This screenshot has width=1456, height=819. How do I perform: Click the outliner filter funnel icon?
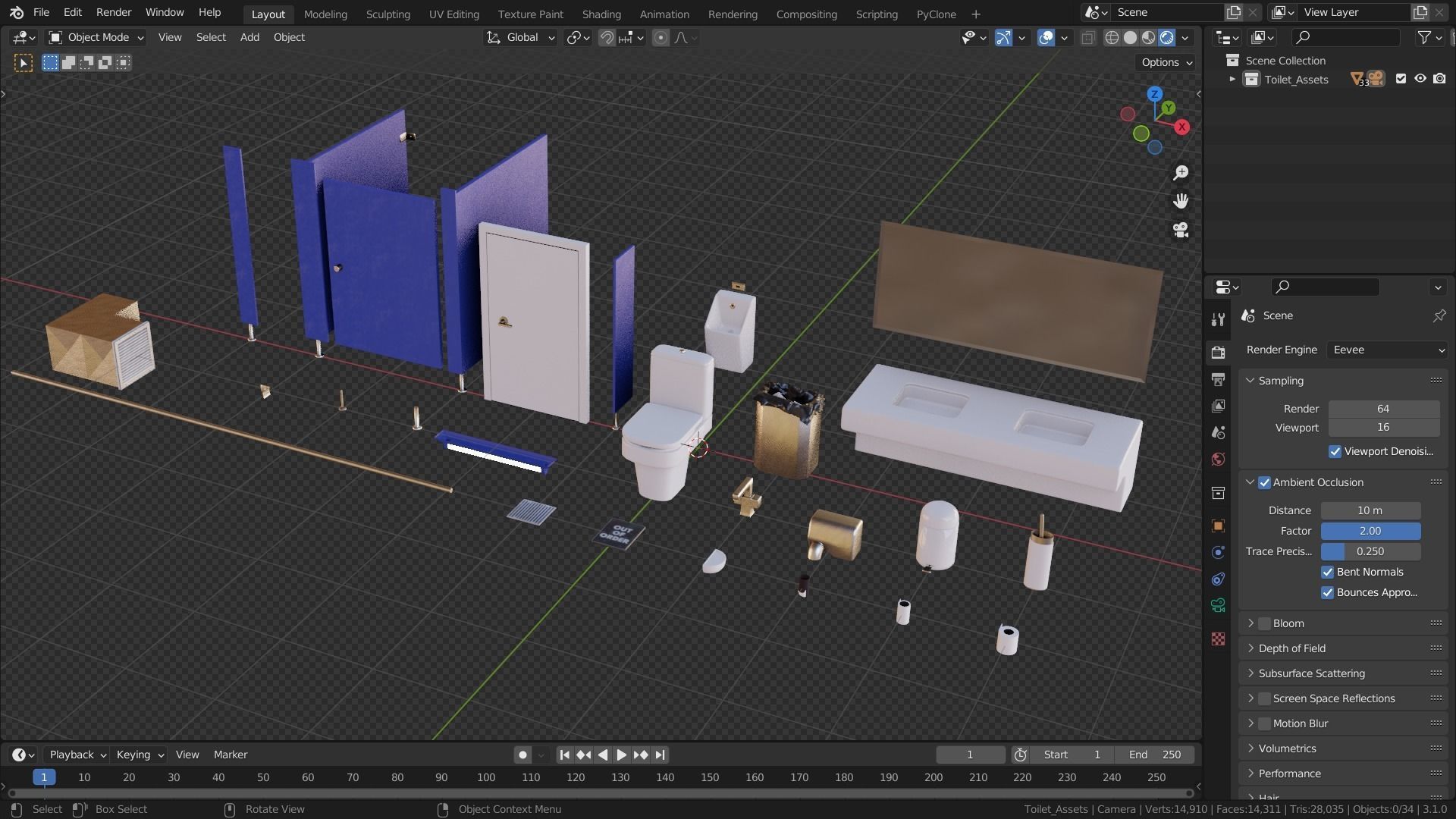(1424, 37)
